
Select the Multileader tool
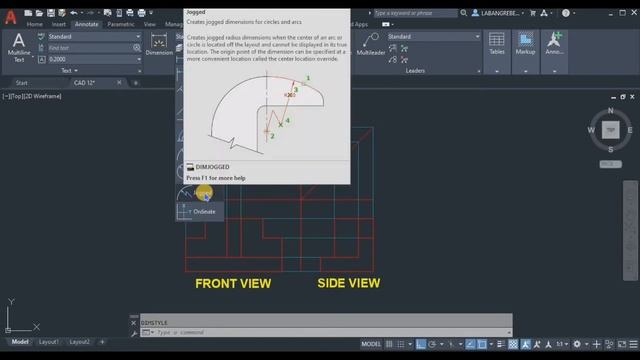pos(371,44)
